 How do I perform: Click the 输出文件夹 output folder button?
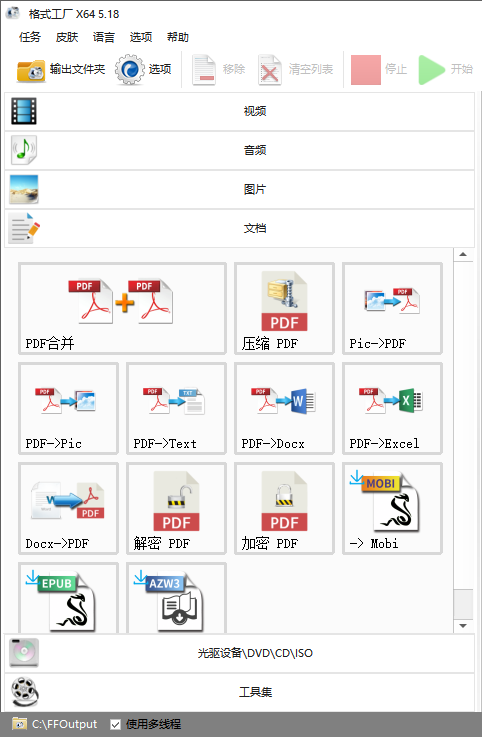click(61, 70)
